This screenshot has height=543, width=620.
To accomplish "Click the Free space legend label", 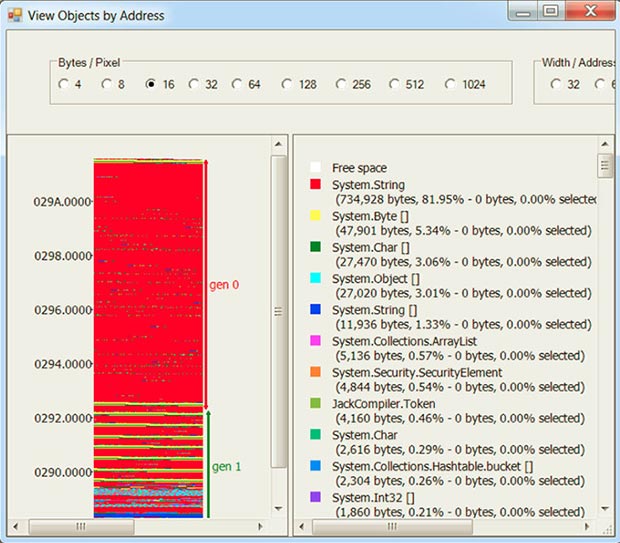I will pyautogui.click(x=359, y=168).
